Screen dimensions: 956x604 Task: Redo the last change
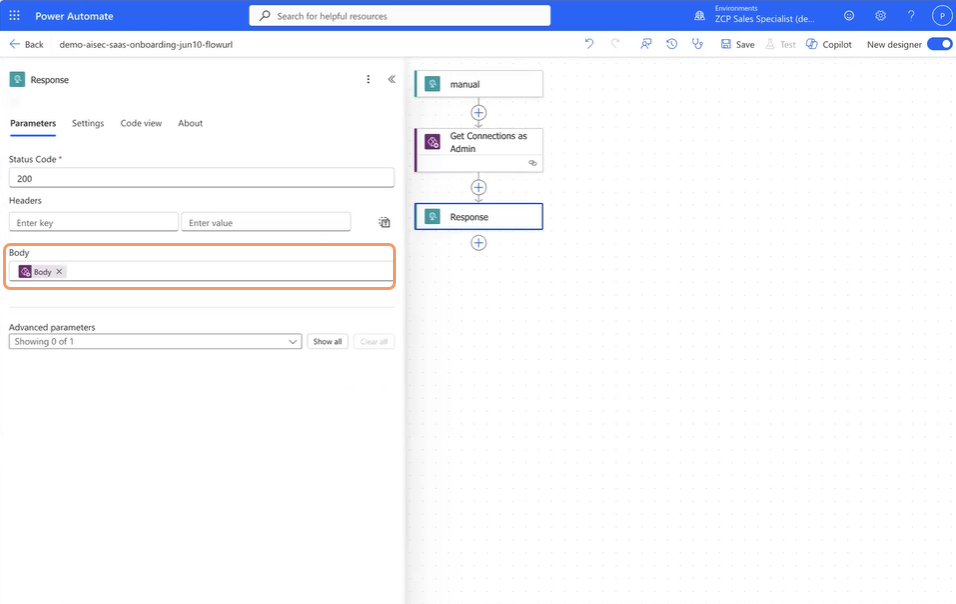point(615,44)
